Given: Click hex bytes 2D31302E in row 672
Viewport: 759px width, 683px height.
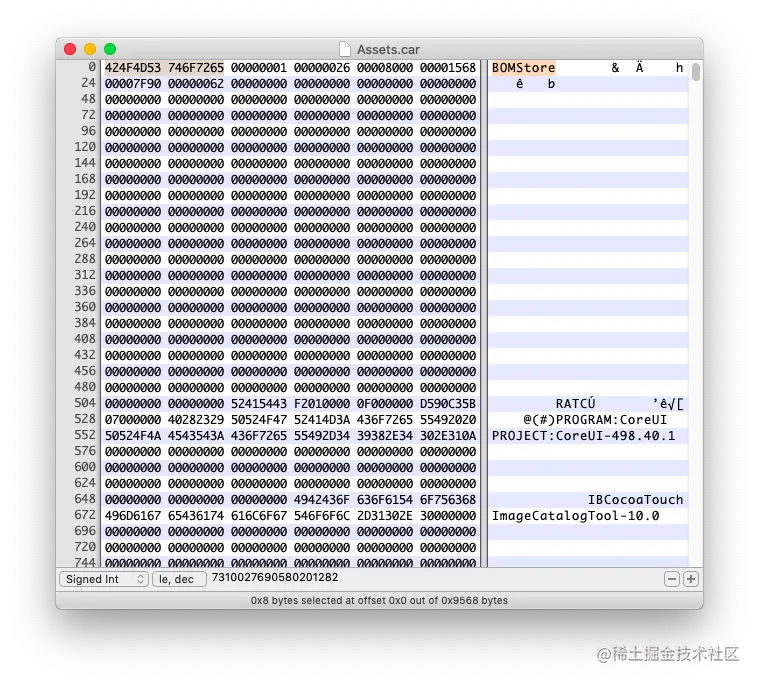Looking at the screenshot, I should tap(385, 516).
